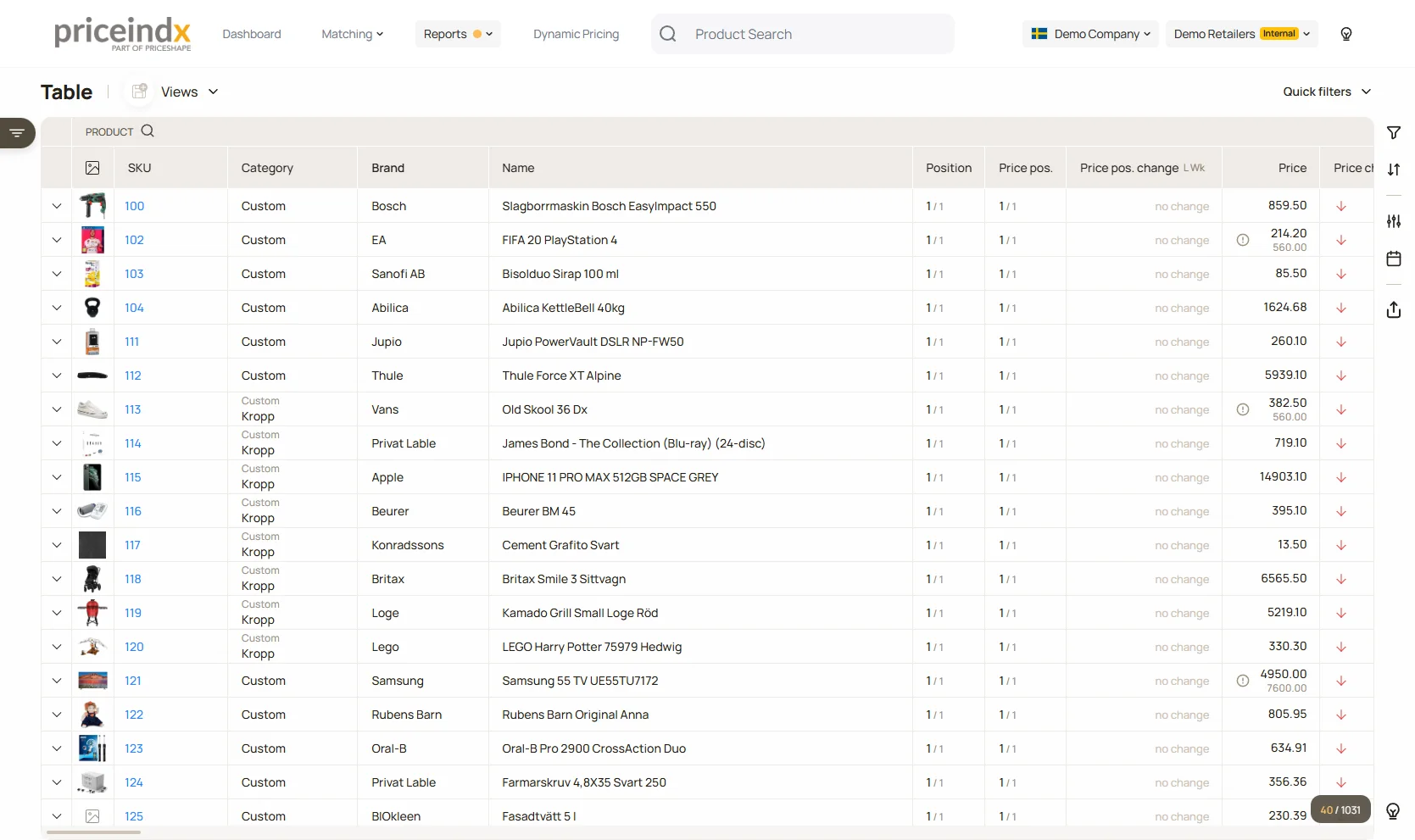The image size is (1415, 840).
Task: Click the iPhone 11 product thumbnail
Action: (x=92, y=477)
